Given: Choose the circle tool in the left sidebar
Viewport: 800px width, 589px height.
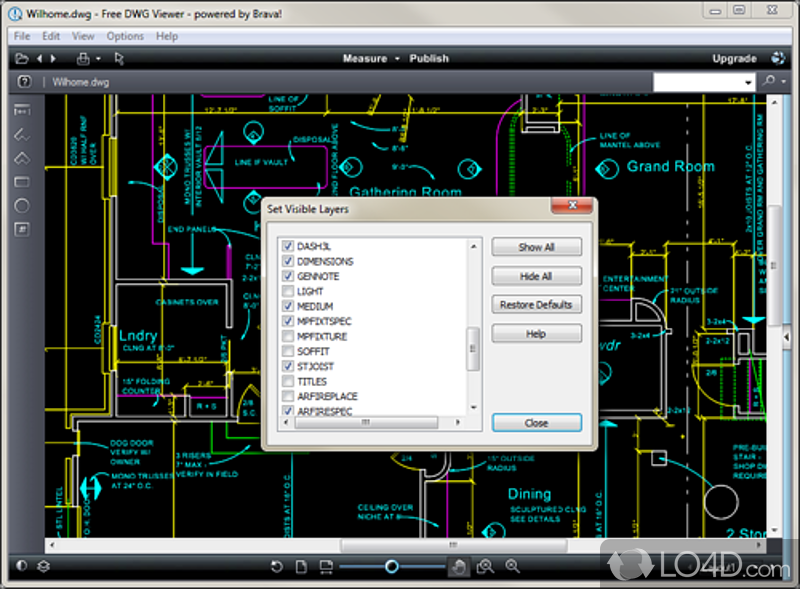Looking at the screenshot, I should 22,205.
